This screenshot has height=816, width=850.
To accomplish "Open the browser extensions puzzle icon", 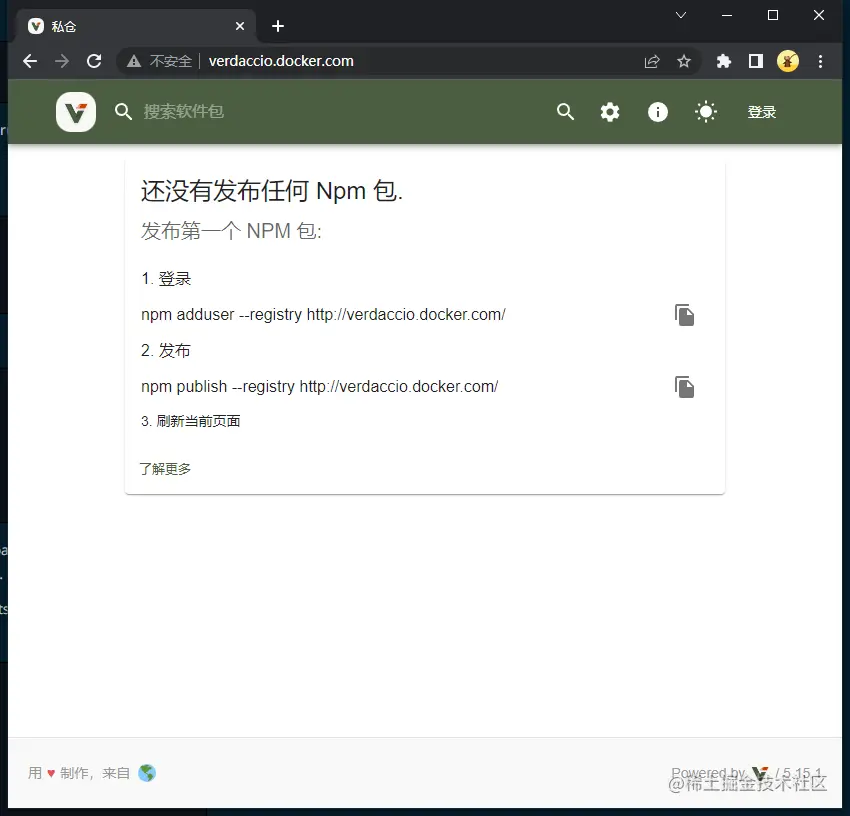I will coord(724,61).
